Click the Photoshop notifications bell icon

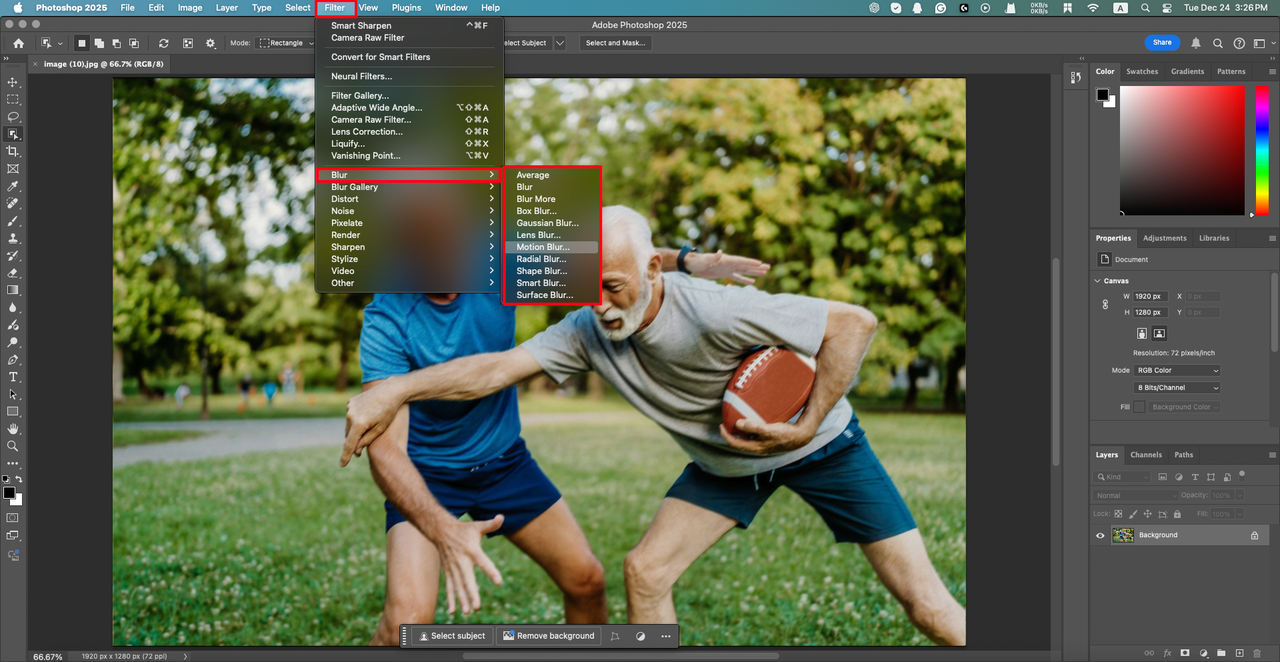pyautogui.click(x=1196, y=43)
